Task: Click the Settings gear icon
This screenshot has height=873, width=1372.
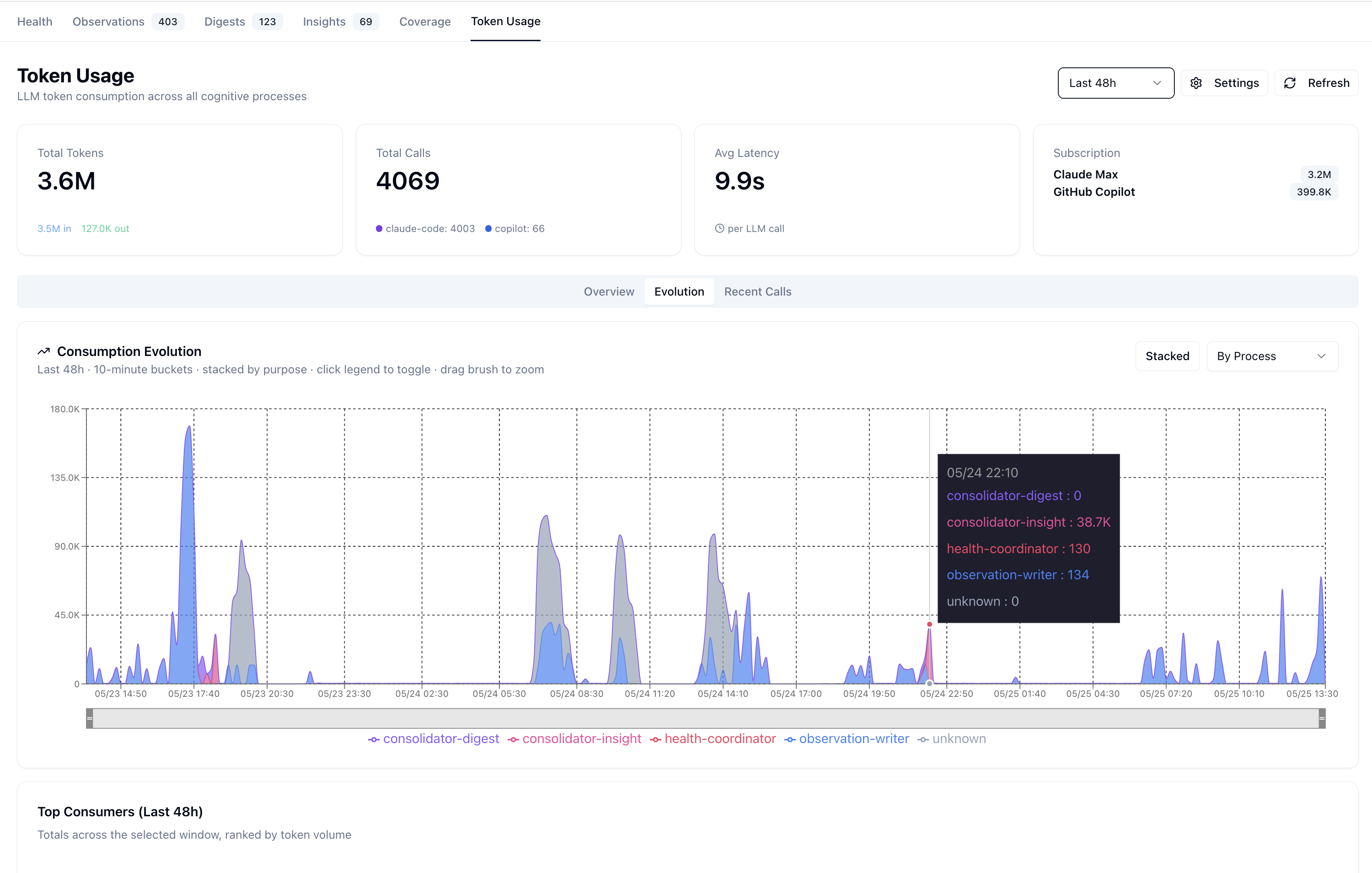Action: coord(1196,83)
